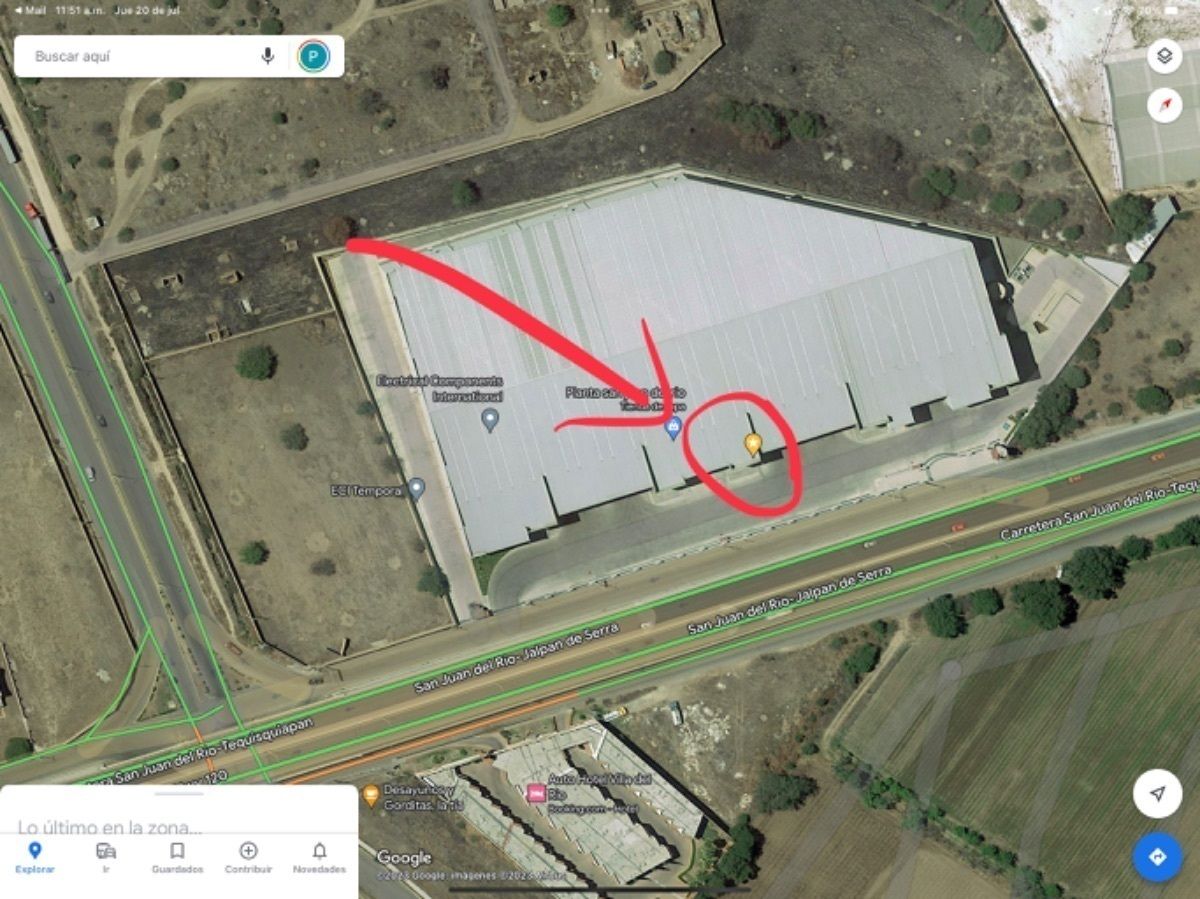Open the map layers button
The height and width of the screenshot is (899, 1200).
(1165, 56)
